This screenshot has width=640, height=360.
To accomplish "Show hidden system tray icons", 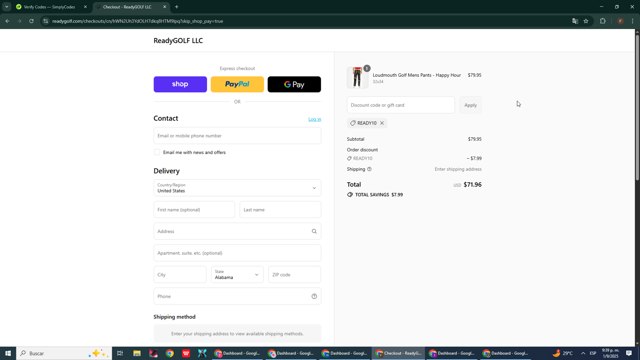I will tap(583, 353).
